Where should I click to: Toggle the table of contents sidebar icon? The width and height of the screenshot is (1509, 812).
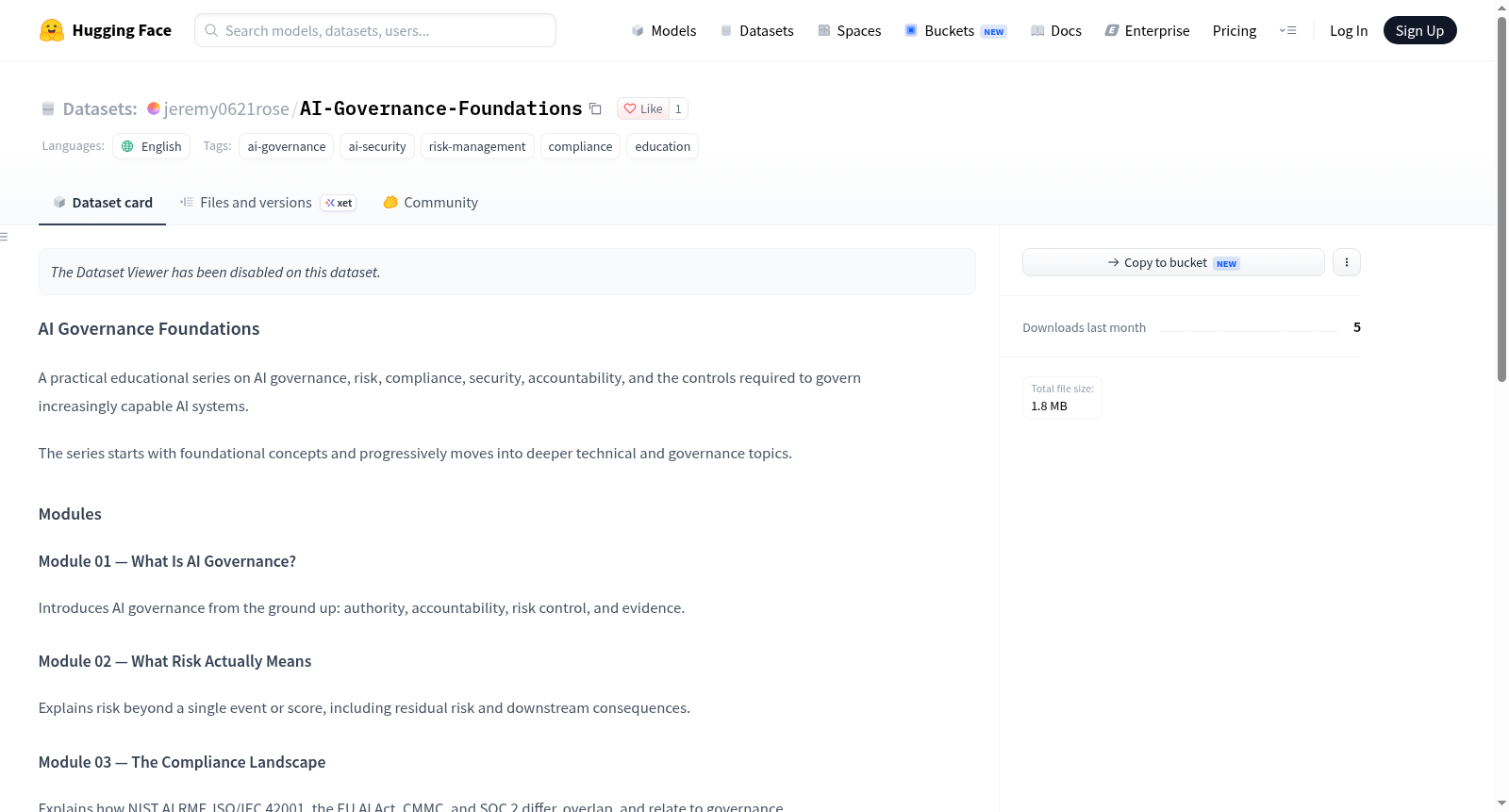[5, 237]
